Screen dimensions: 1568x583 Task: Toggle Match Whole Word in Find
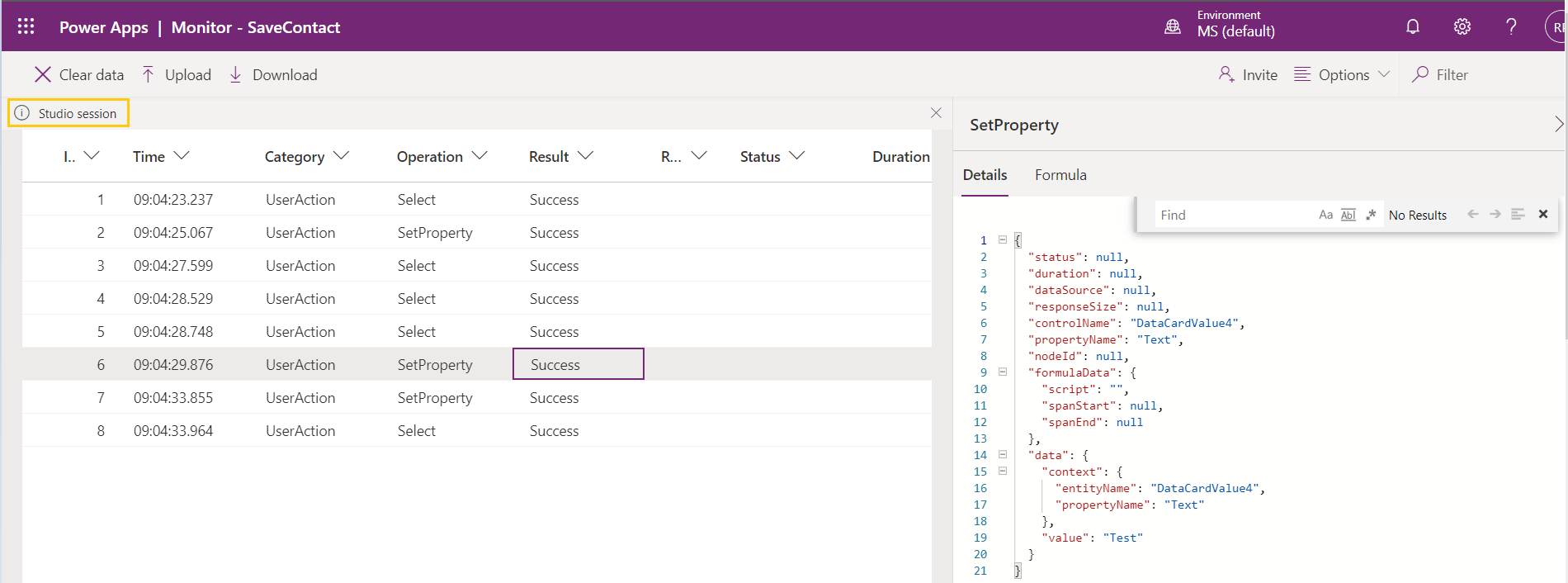pyautogui.click(x=1348, y=215)
